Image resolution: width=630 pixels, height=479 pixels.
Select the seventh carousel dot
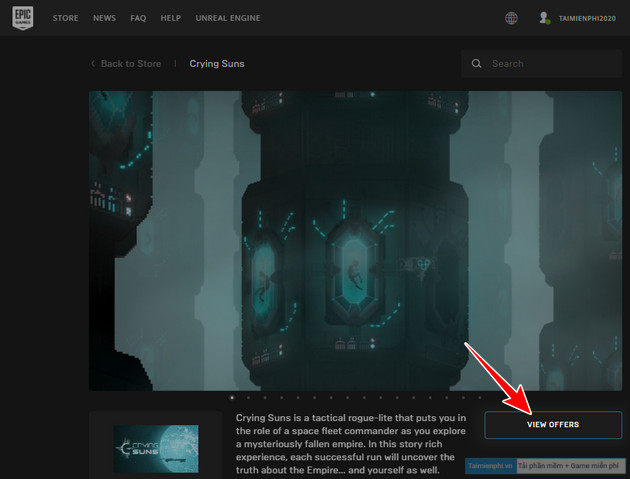pos(331,398)
